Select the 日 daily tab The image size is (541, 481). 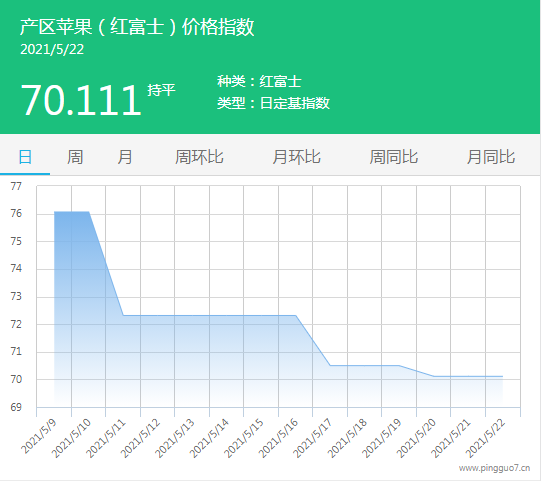25,157
